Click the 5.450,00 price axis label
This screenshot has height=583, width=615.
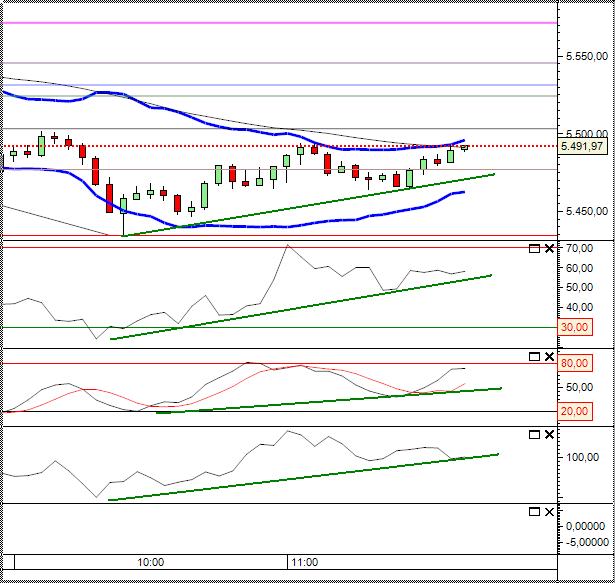(x=586, y=211)
